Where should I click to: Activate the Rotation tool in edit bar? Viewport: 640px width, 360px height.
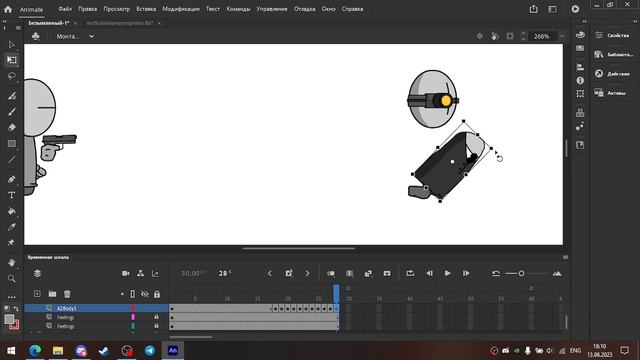click(495, 36)
